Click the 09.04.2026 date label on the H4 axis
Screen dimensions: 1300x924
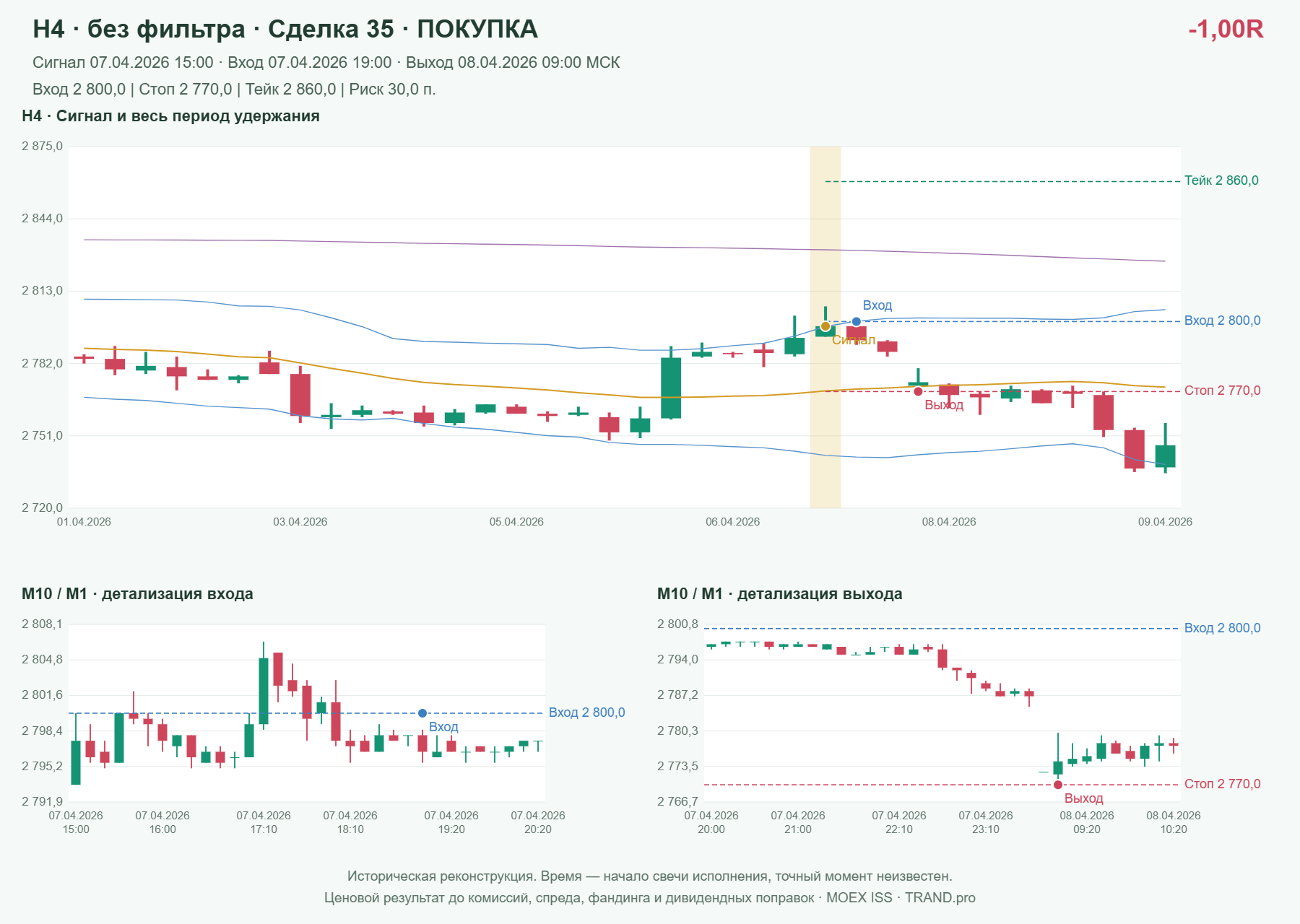(1165, 522)
